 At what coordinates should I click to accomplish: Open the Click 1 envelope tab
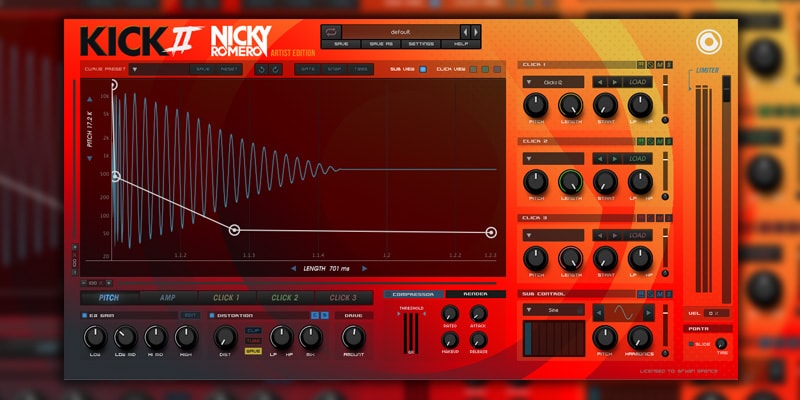point(227,298)
